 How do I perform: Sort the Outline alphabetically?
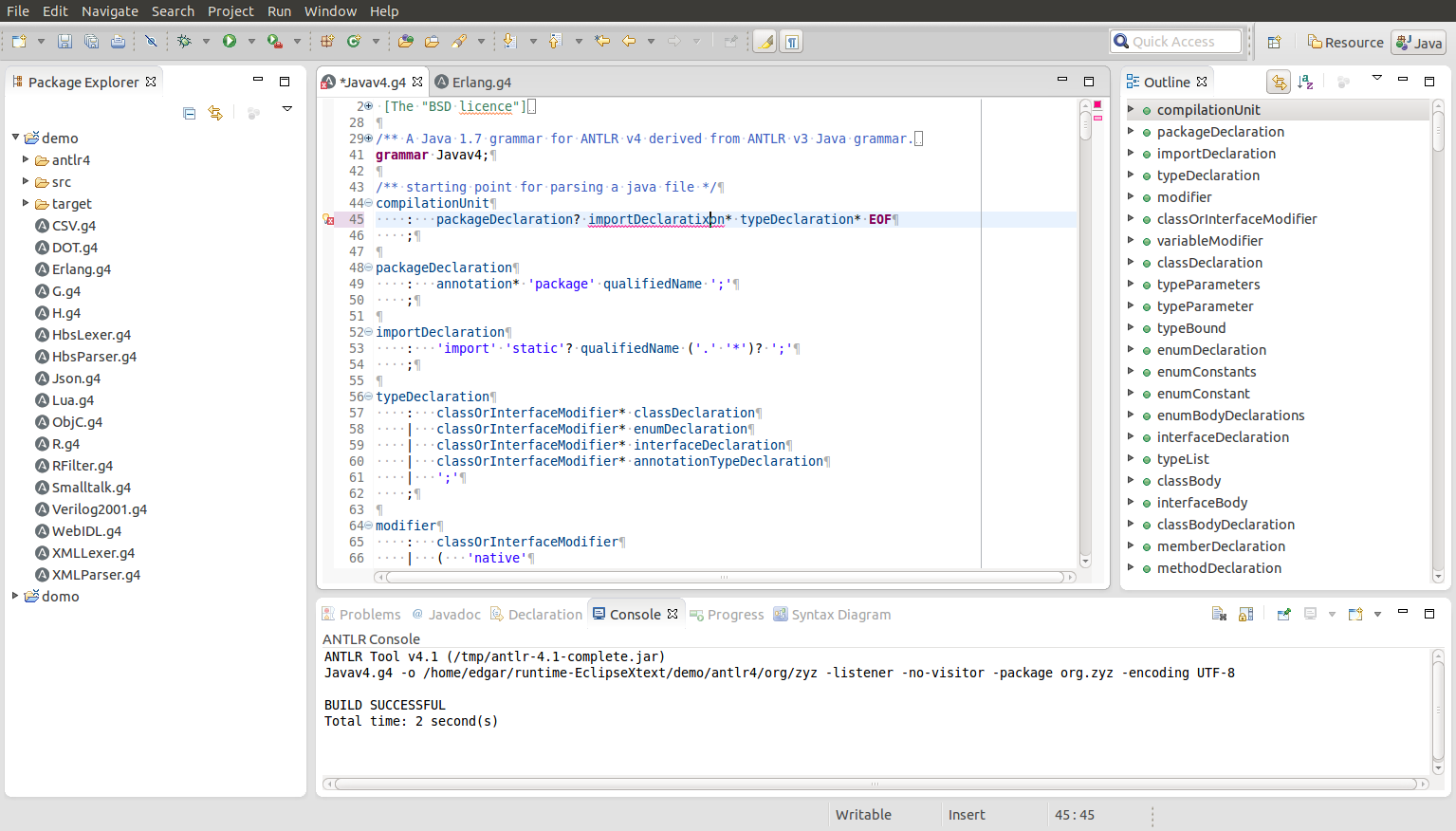[x=1305, y=83]
